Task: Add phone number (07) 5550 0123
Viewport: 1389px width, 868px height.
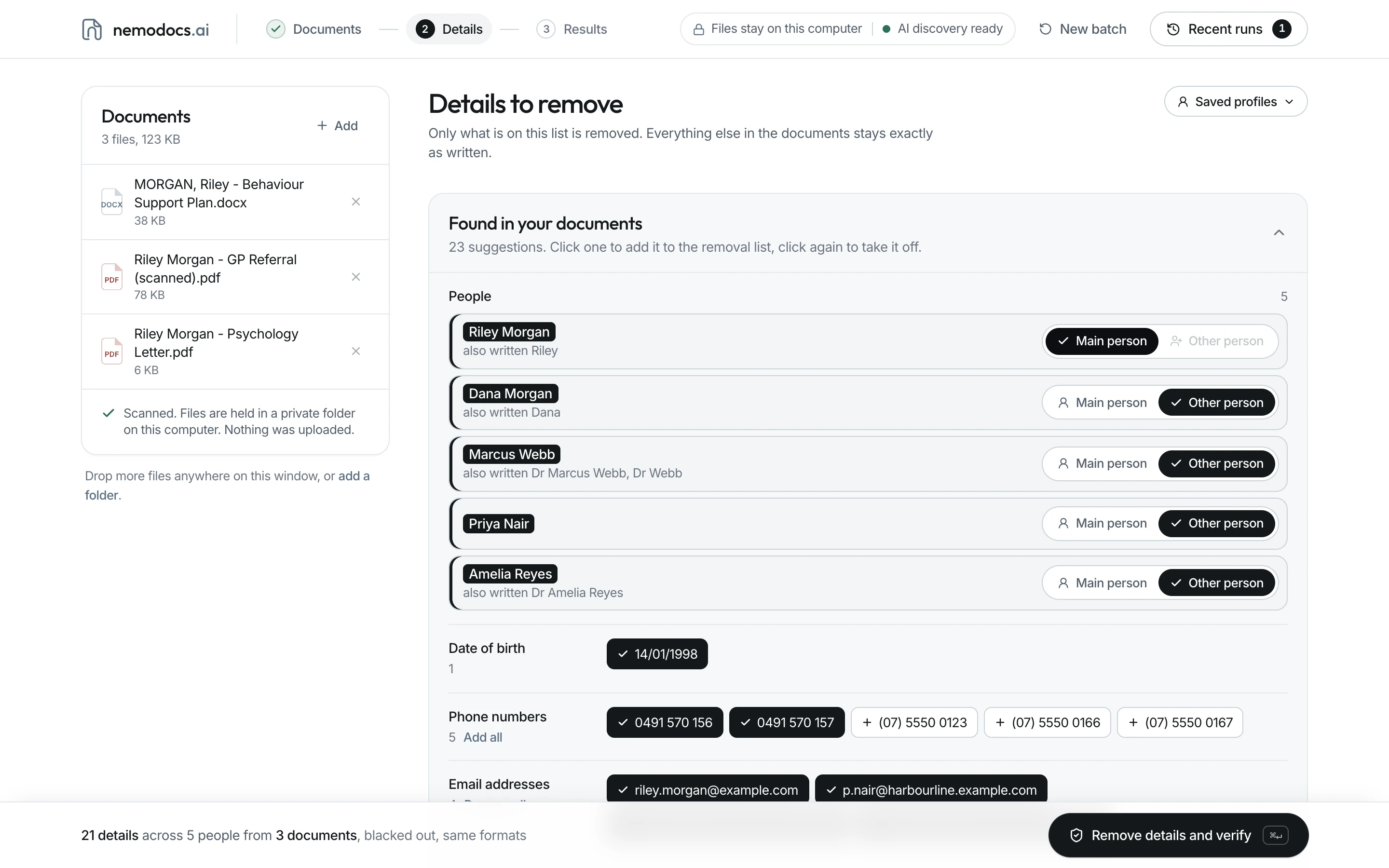Action: pos(914,722)
